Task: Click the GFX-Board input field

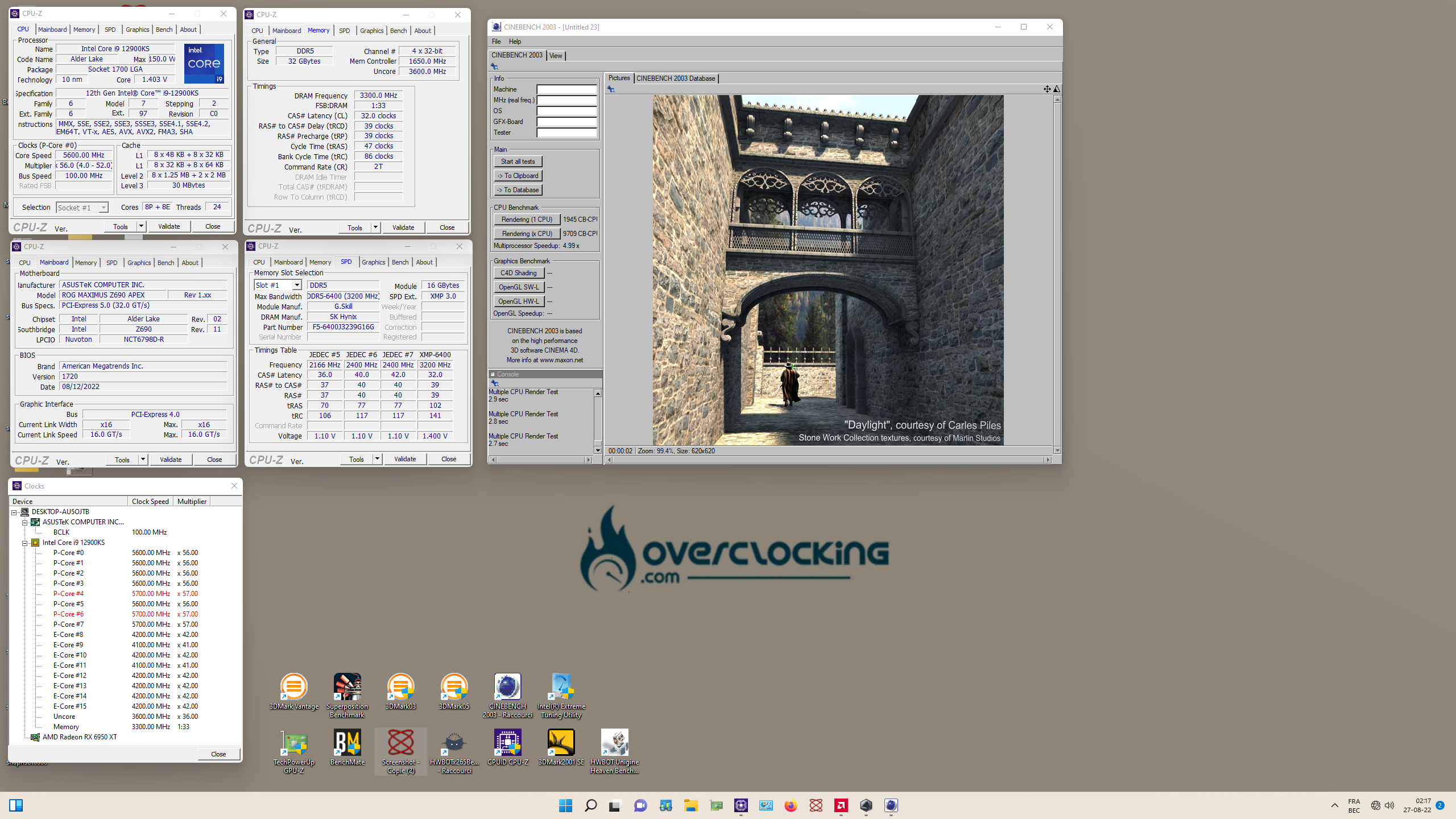Action: point(566,122)
